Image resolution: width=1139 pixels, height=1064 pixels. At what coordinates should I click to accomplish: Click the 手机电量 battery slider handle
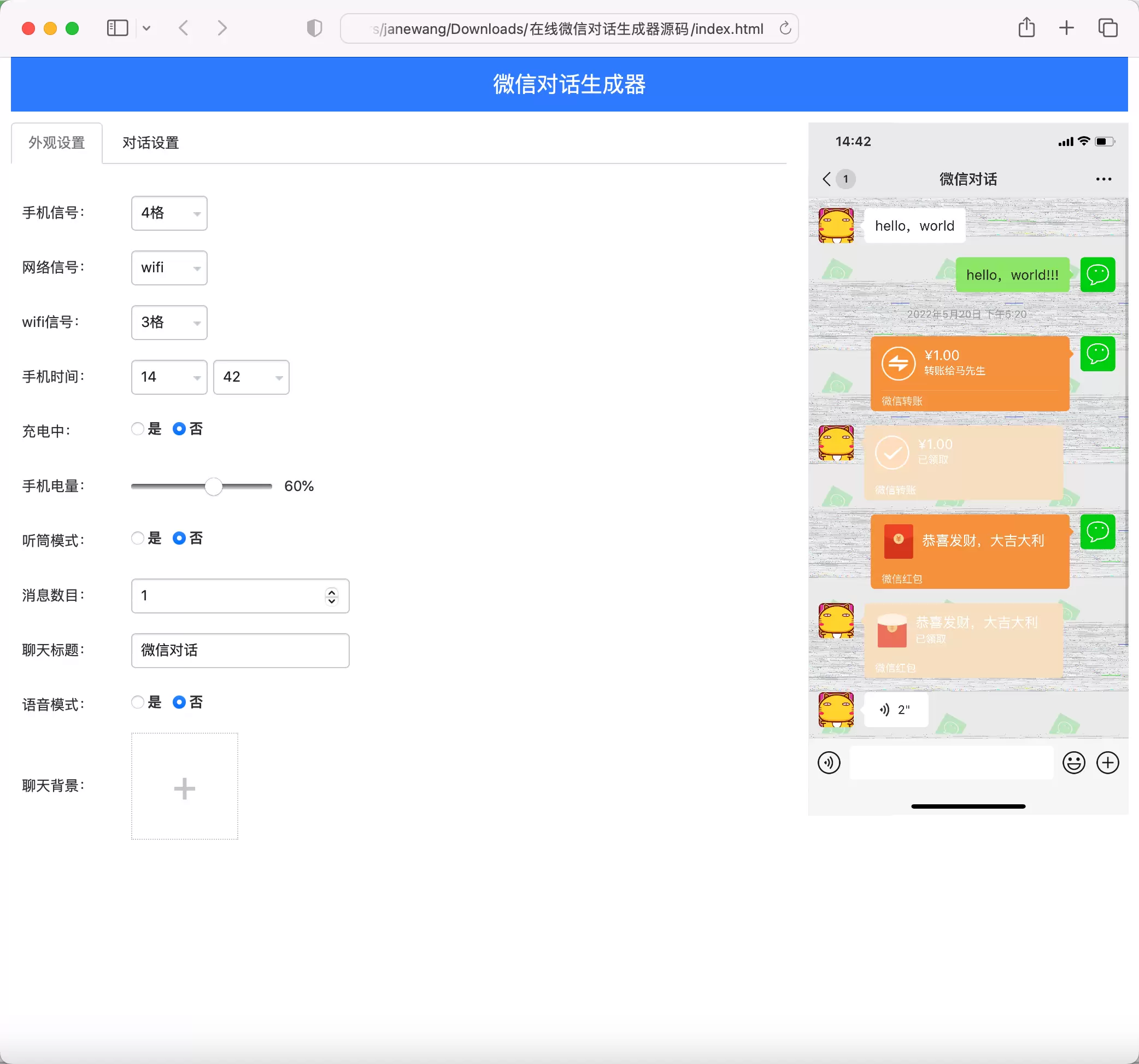coord(213,487)
